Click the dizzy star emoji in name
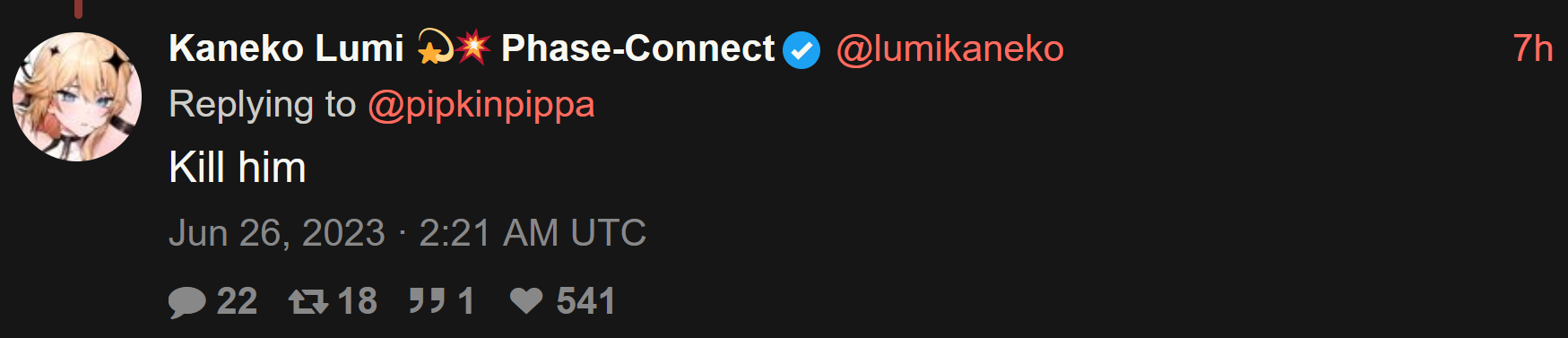The height and width of the screenshot is (338, 1568). [435, 48]
